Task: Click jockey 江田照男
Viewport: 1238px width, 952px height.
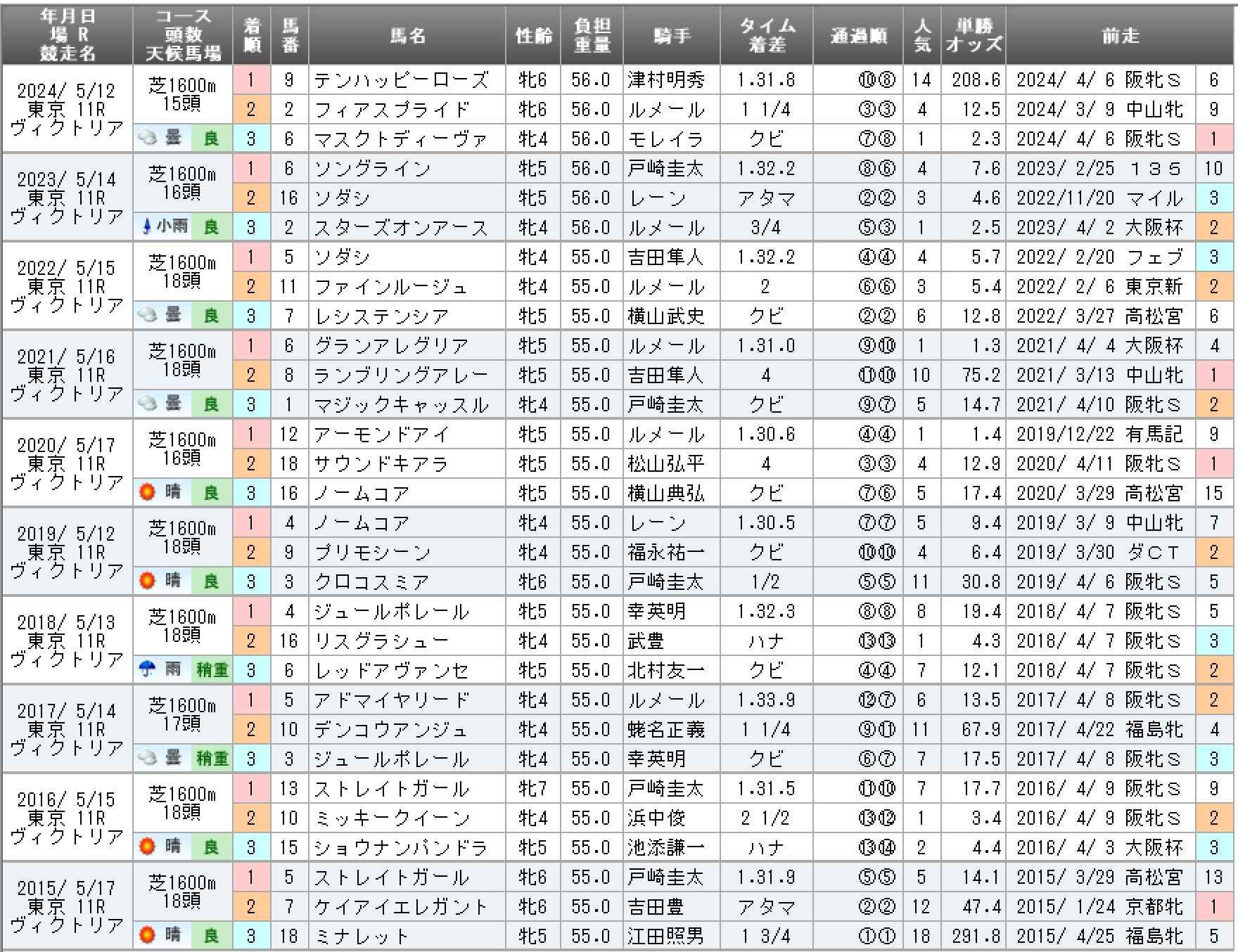Action: coord(666,937)
